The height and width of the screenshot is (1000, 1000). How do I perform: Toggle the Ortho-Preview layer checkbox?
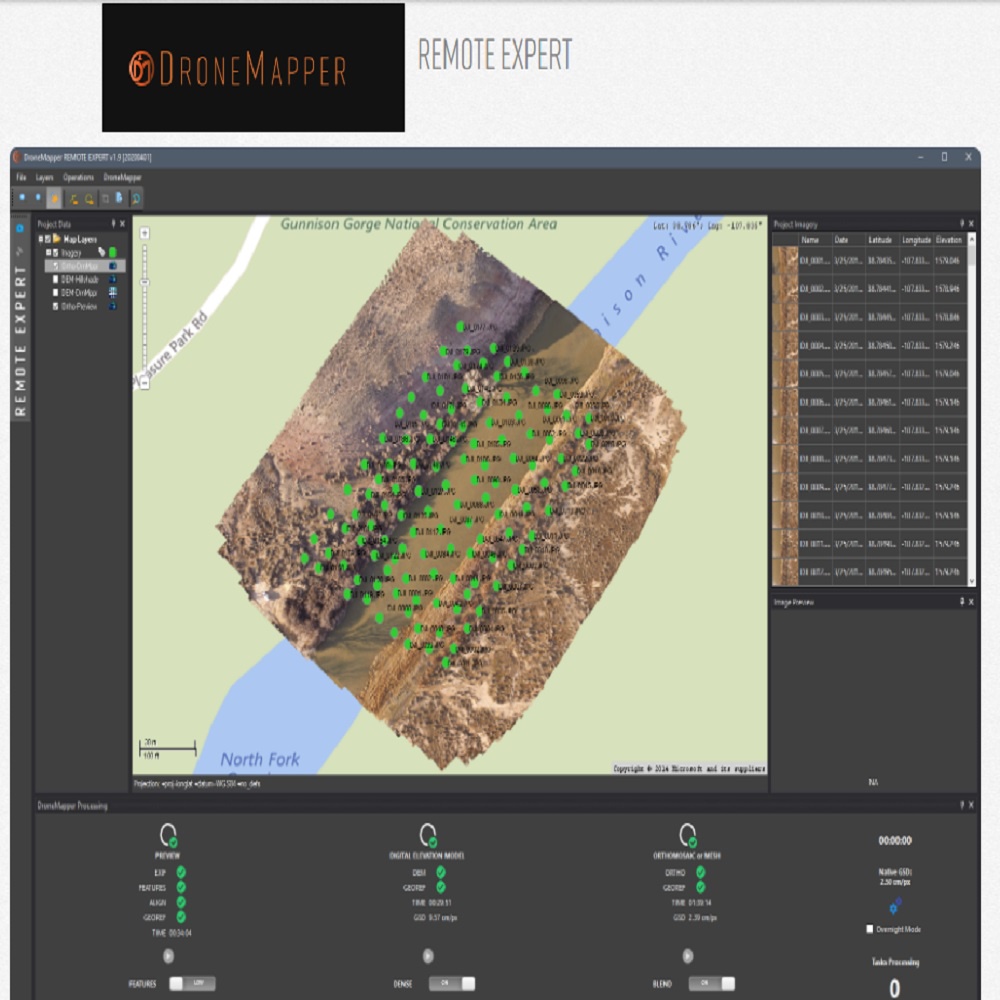(55, 306)
